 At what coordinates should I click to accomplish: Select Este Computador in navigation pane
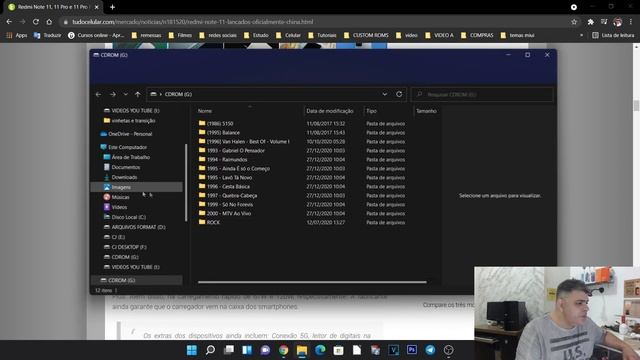click(x=124, y=147)
